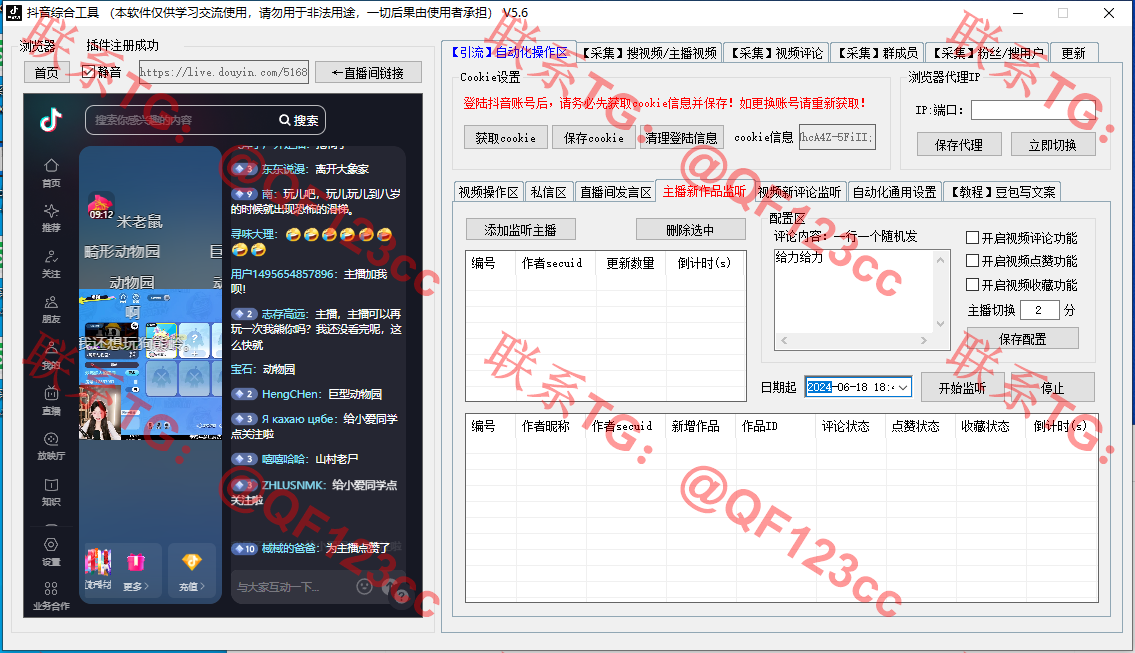Click the 保存代理 button
Screen dimensions: 1135x653
click(959, 145)
